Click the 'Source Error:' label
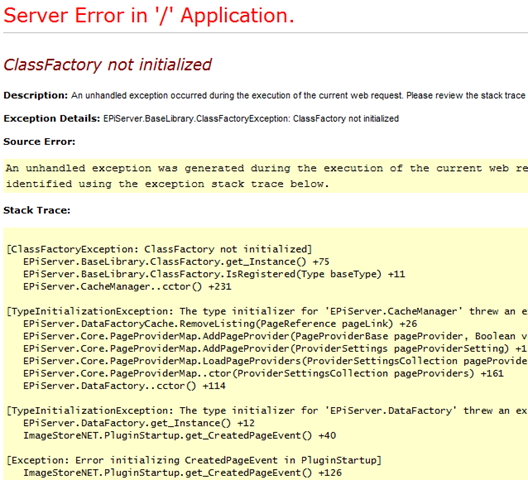The height and width of the screenshot is (480, 528). pyautogui.click(x=39, y=141)
